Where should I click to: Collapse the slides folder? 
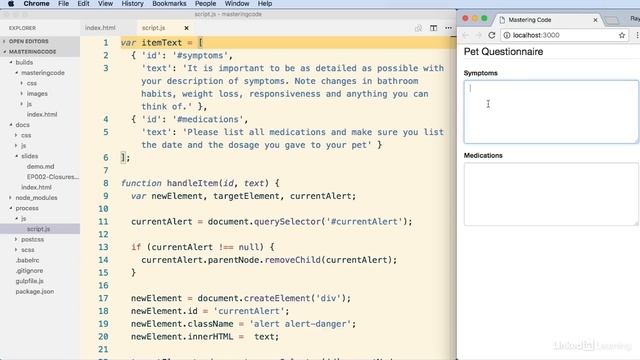click(x=29, y=156)
